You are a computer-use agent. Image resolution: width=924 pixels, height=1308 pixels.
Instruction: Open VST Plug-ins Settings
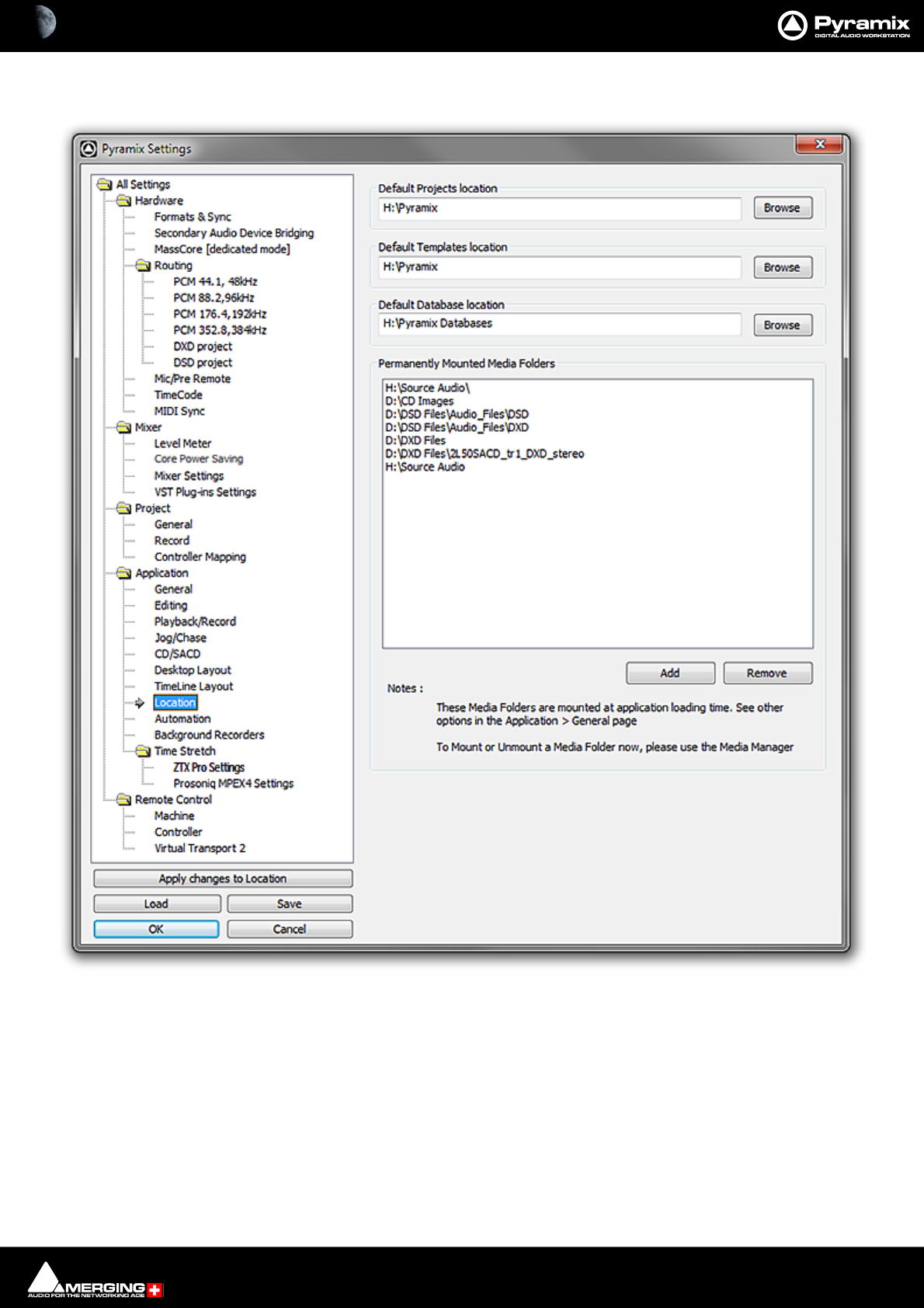click(205, 492)
